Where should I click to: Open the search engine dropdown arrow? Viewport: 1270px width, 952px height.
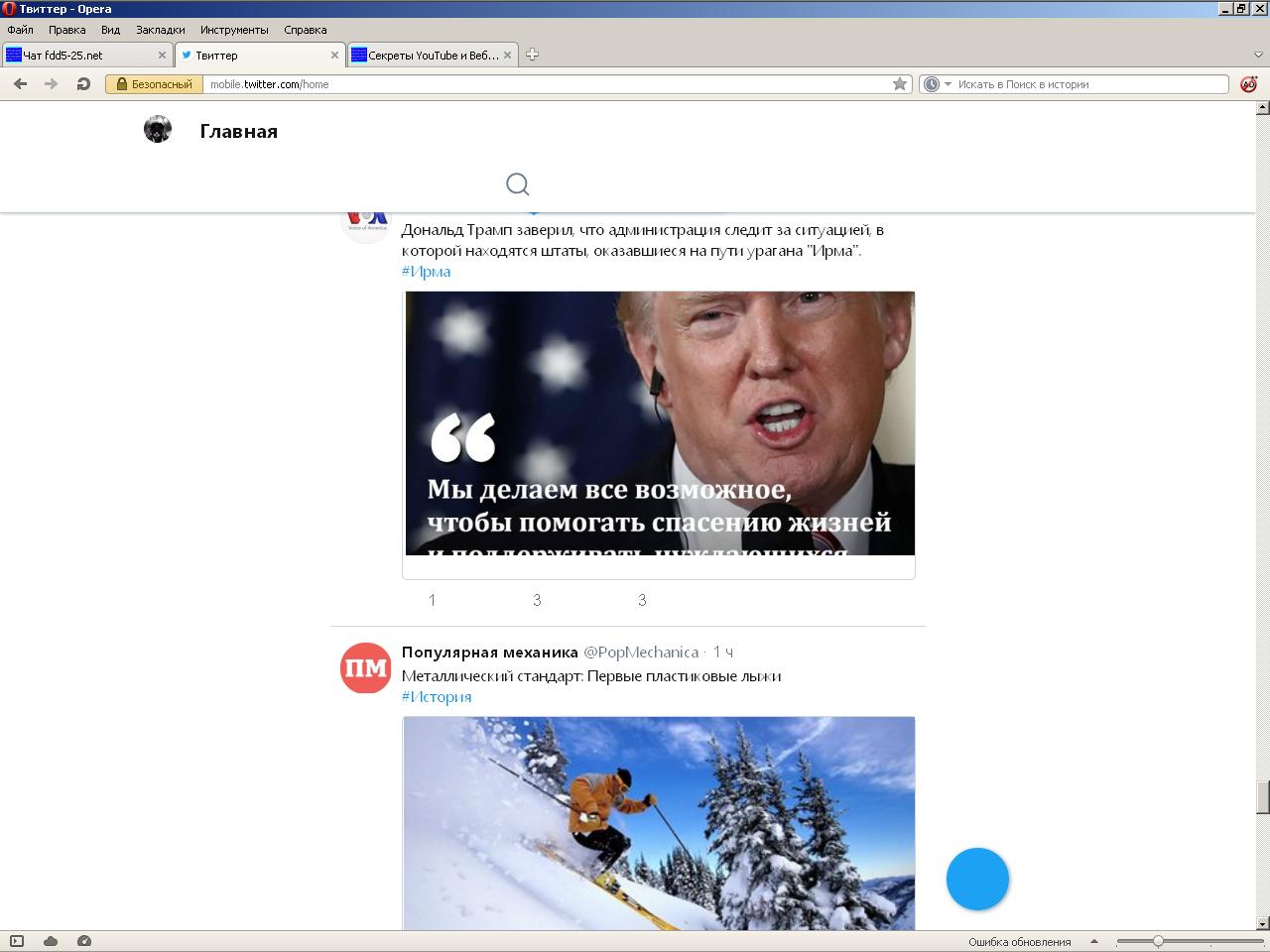[948, 84]
